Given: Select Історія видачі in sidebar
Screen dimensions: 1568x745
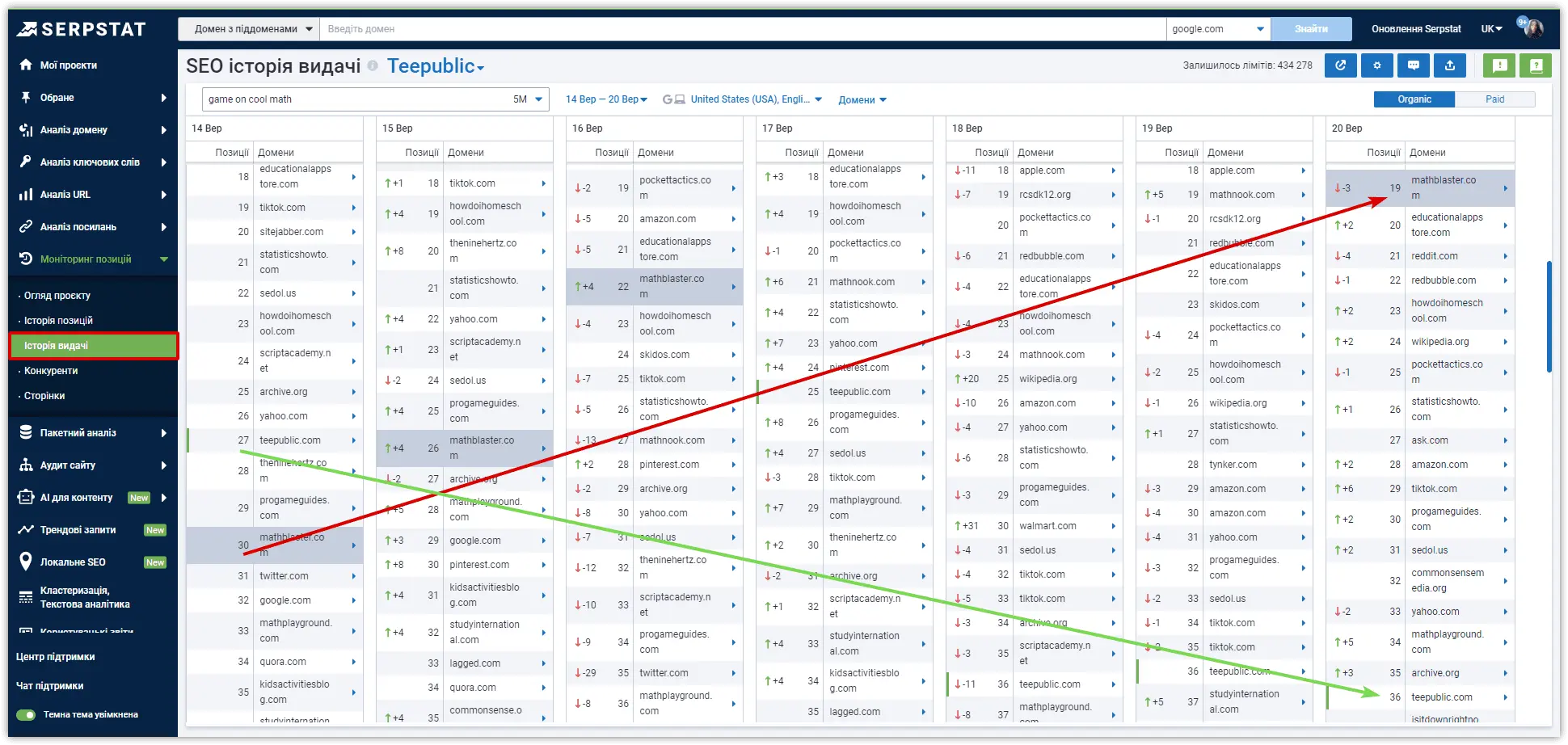Looking at the screenshot, I should point(94,346).
